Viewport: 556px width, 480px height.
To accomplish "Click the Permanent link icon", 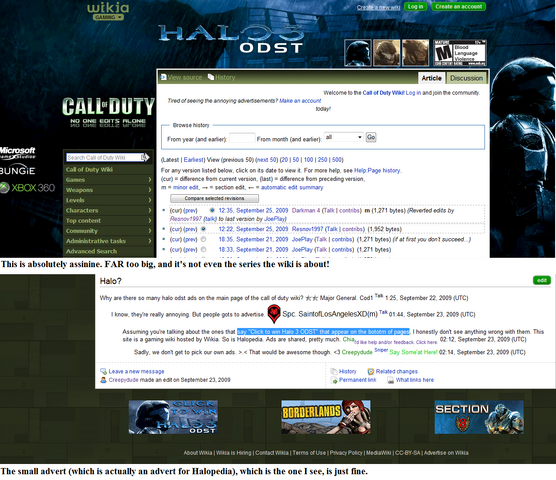I will [334, 380].
